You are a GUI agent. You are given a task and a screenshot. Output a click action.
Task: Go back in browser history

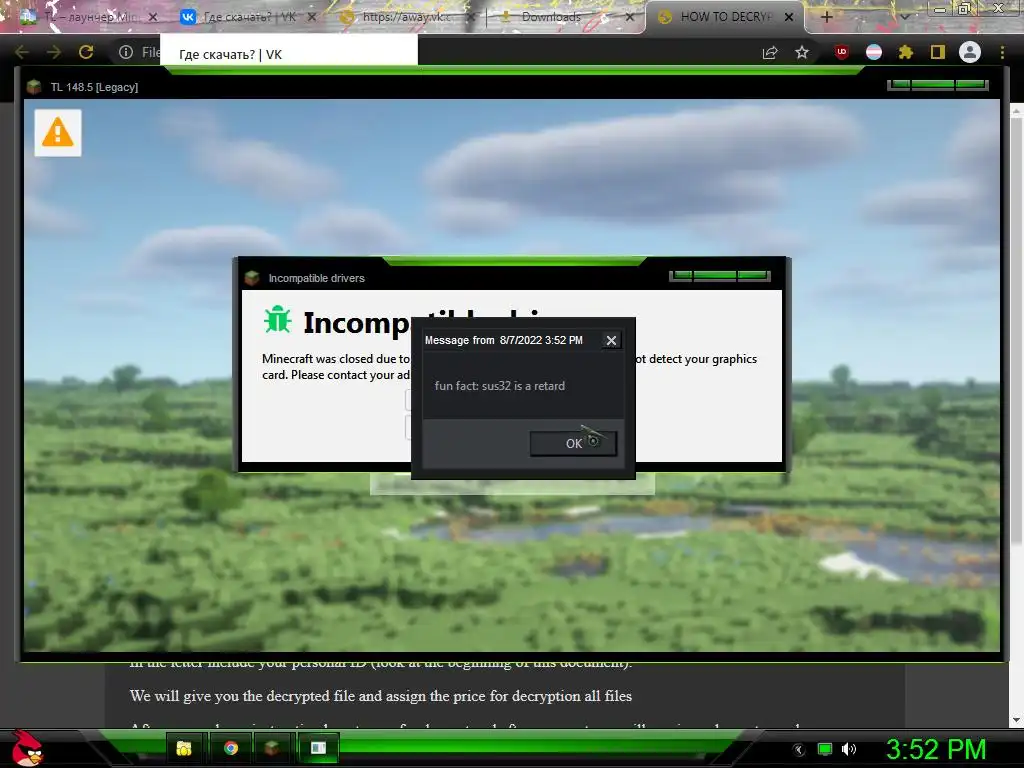(x=22, y=52)
